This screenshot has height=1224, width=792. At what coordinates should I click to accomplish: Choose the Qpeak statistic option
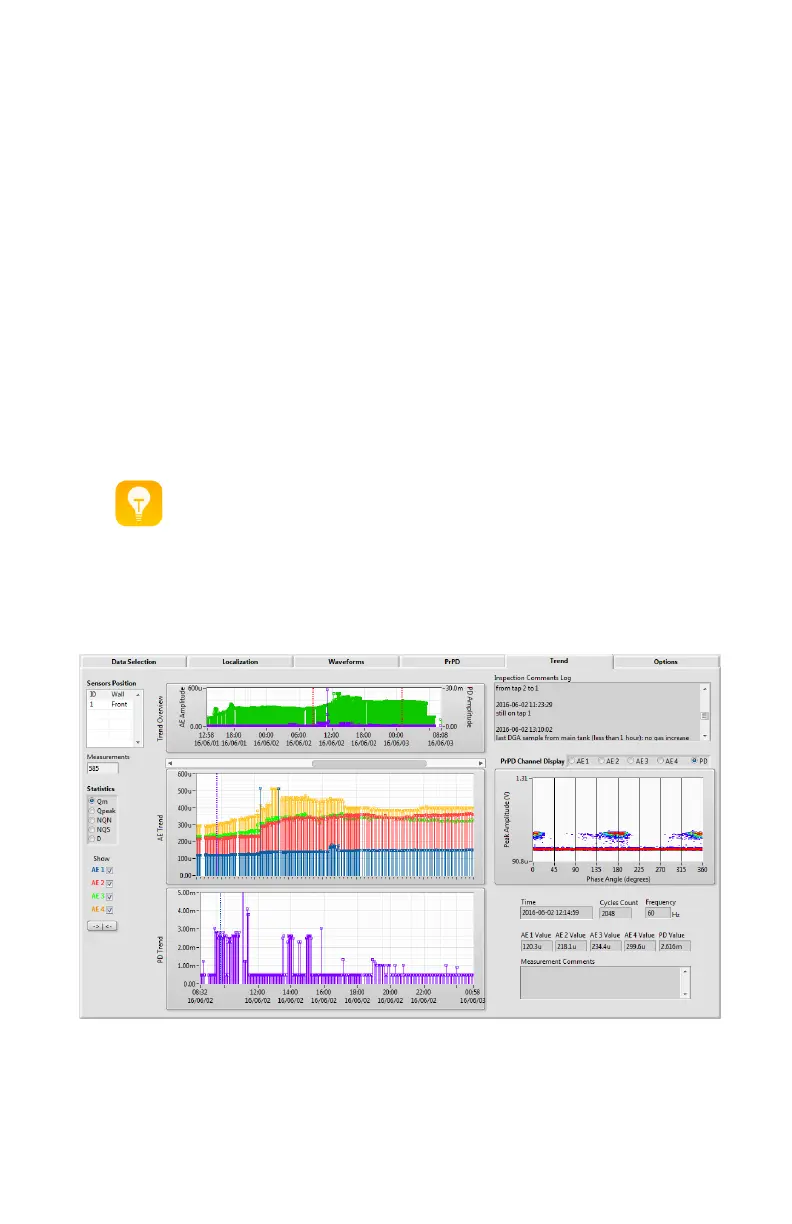(x=92, y=810)
